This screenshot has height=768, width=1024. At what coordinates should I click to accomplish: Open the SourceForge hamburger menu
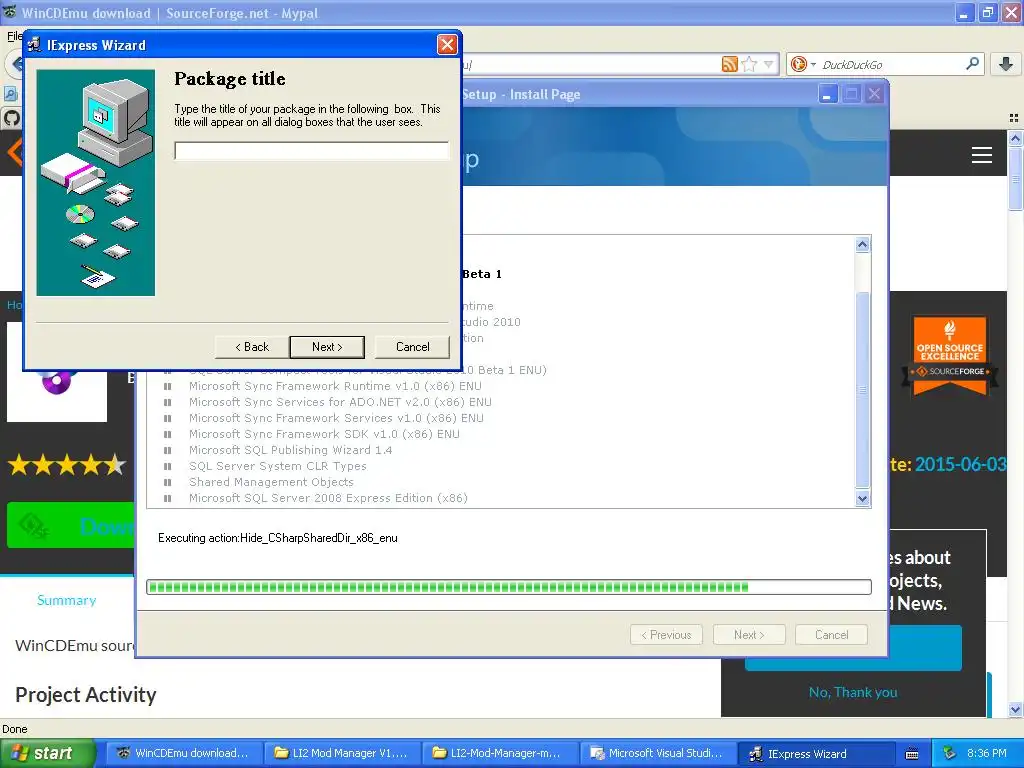(x=982, y=155)
